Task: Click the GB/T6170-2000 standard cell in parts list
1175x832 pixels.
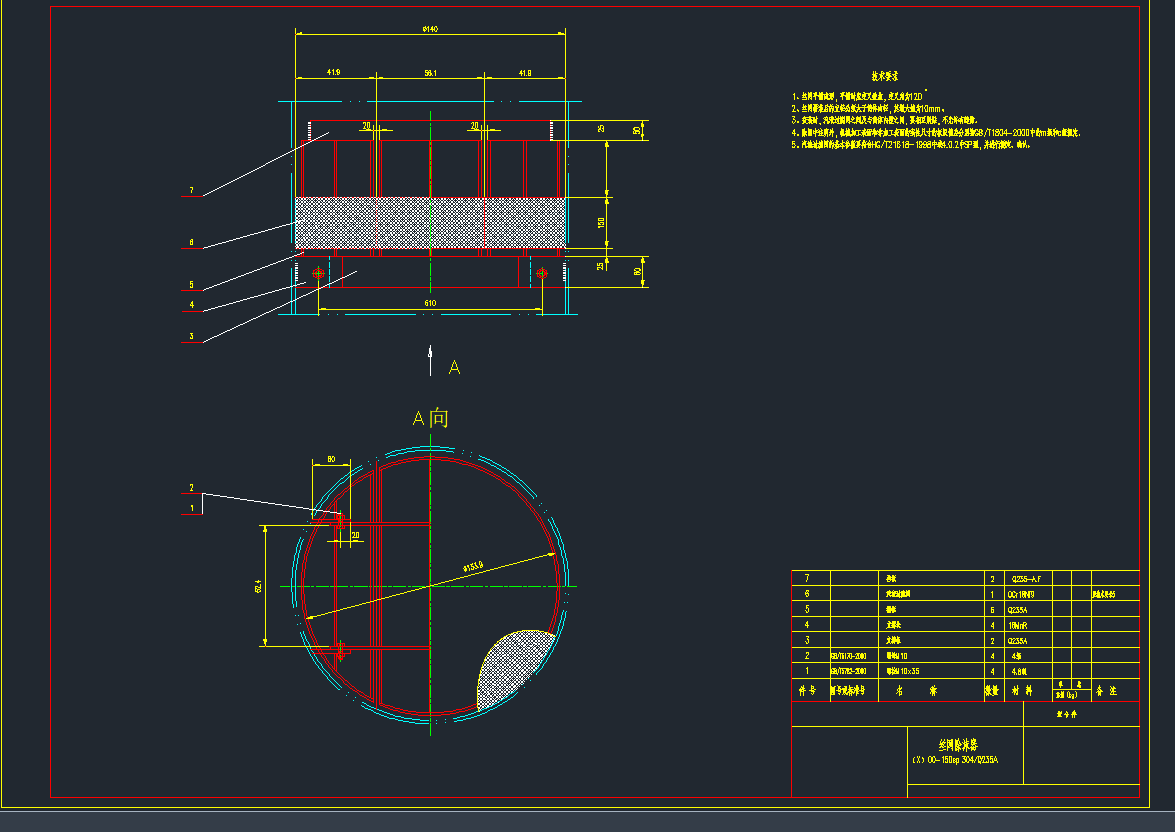Action: 853,656
